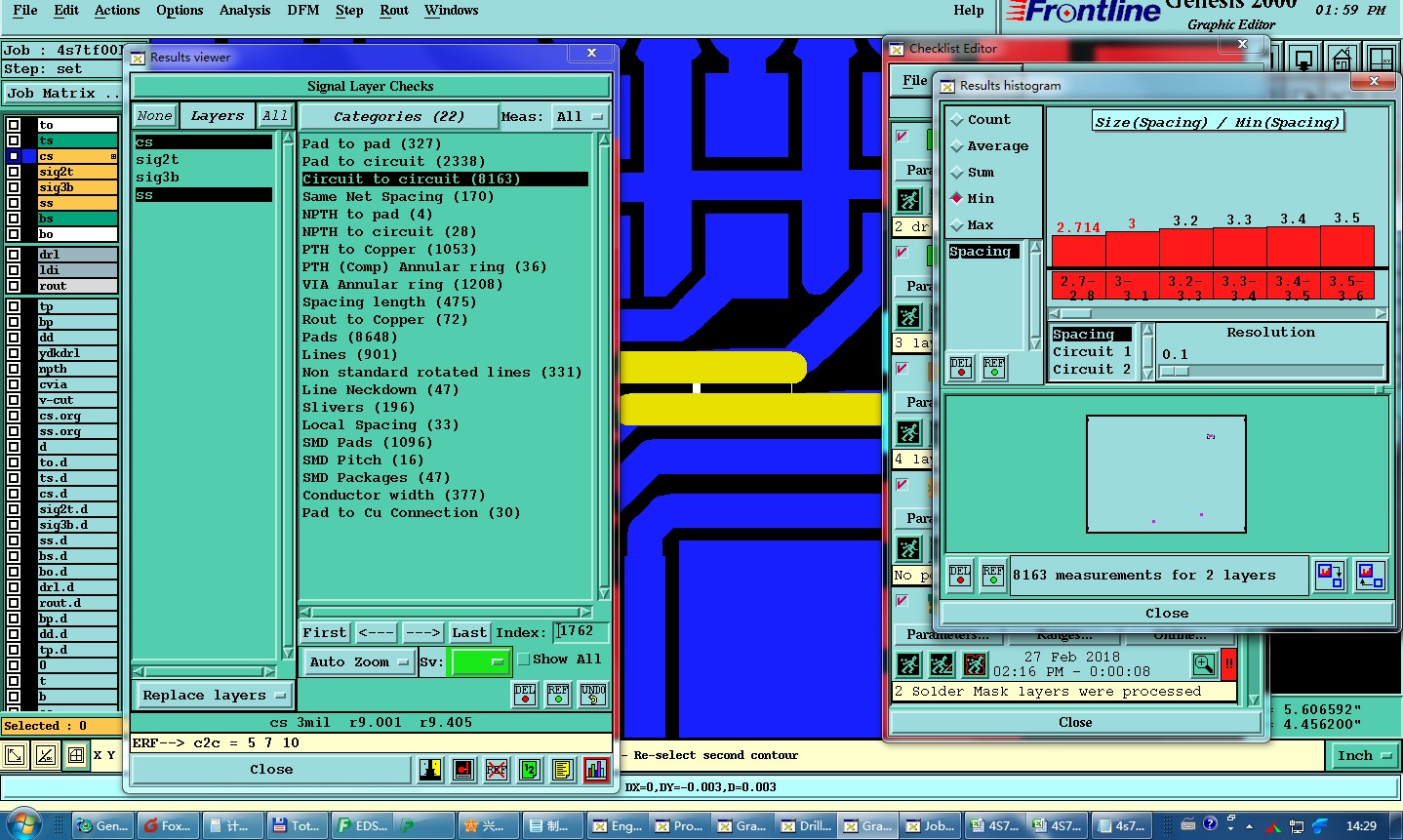Click the green '12' sort icon
1403x840 pixels.
point(529,770)
